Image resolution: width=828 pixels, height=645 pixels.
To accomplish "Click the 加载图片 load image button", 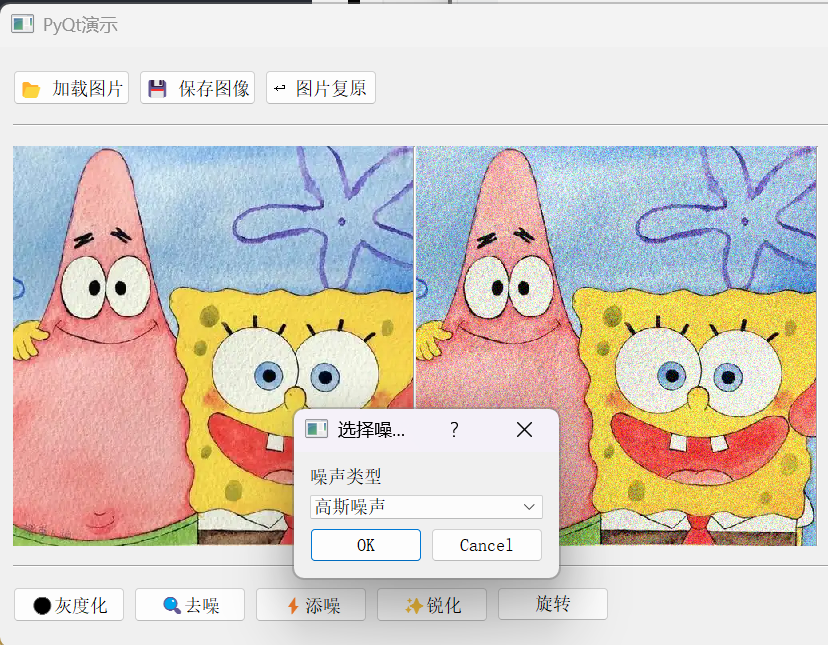I will 71,88.
